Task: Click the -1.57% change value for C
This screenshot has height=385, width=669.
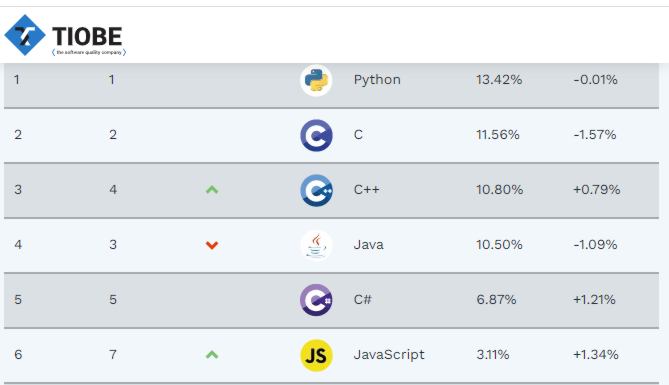Action: pos(595,134)
